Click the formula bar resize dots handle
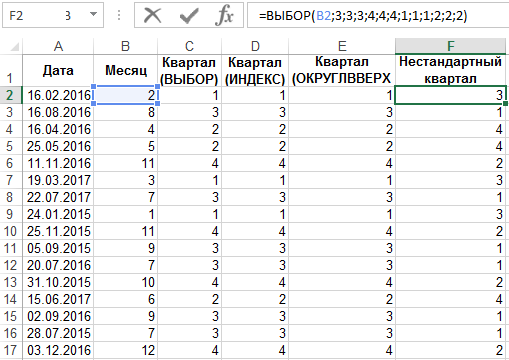The width and height of the screenshot is (509, 360). [119, 15]
